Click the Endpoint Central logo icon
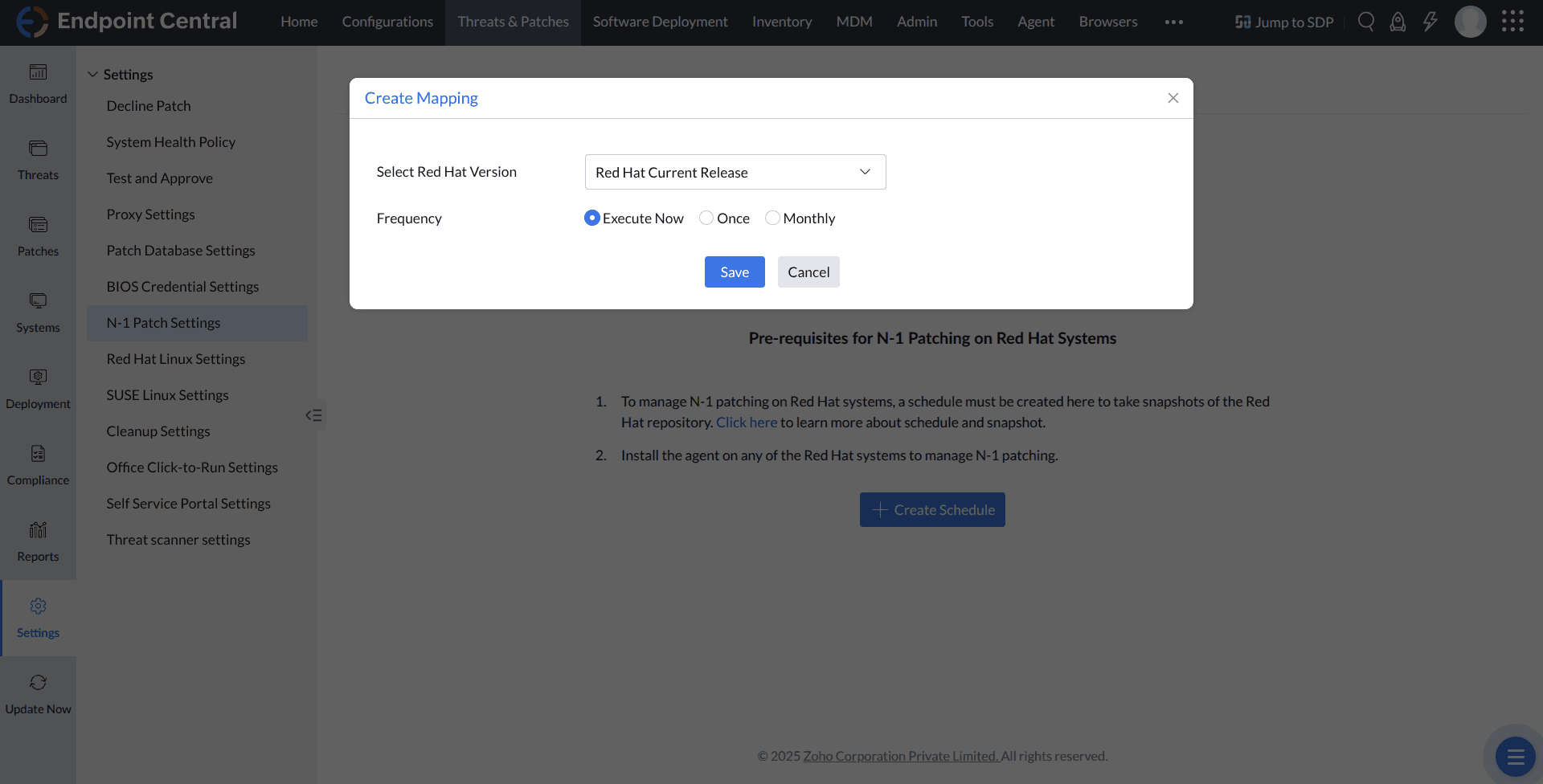1543x784 pixels. point(32,22)
